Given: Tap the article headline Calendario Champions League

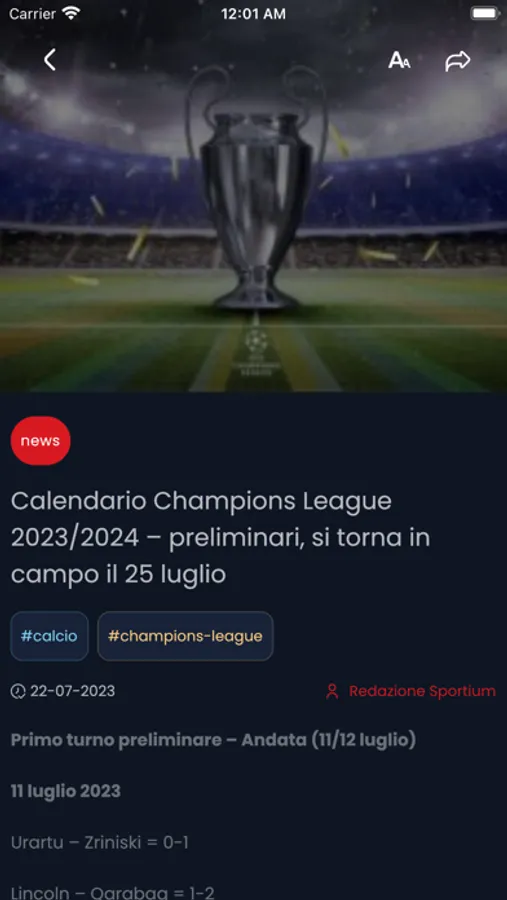Looking at the screenshot, I should [x=220, y=538].
